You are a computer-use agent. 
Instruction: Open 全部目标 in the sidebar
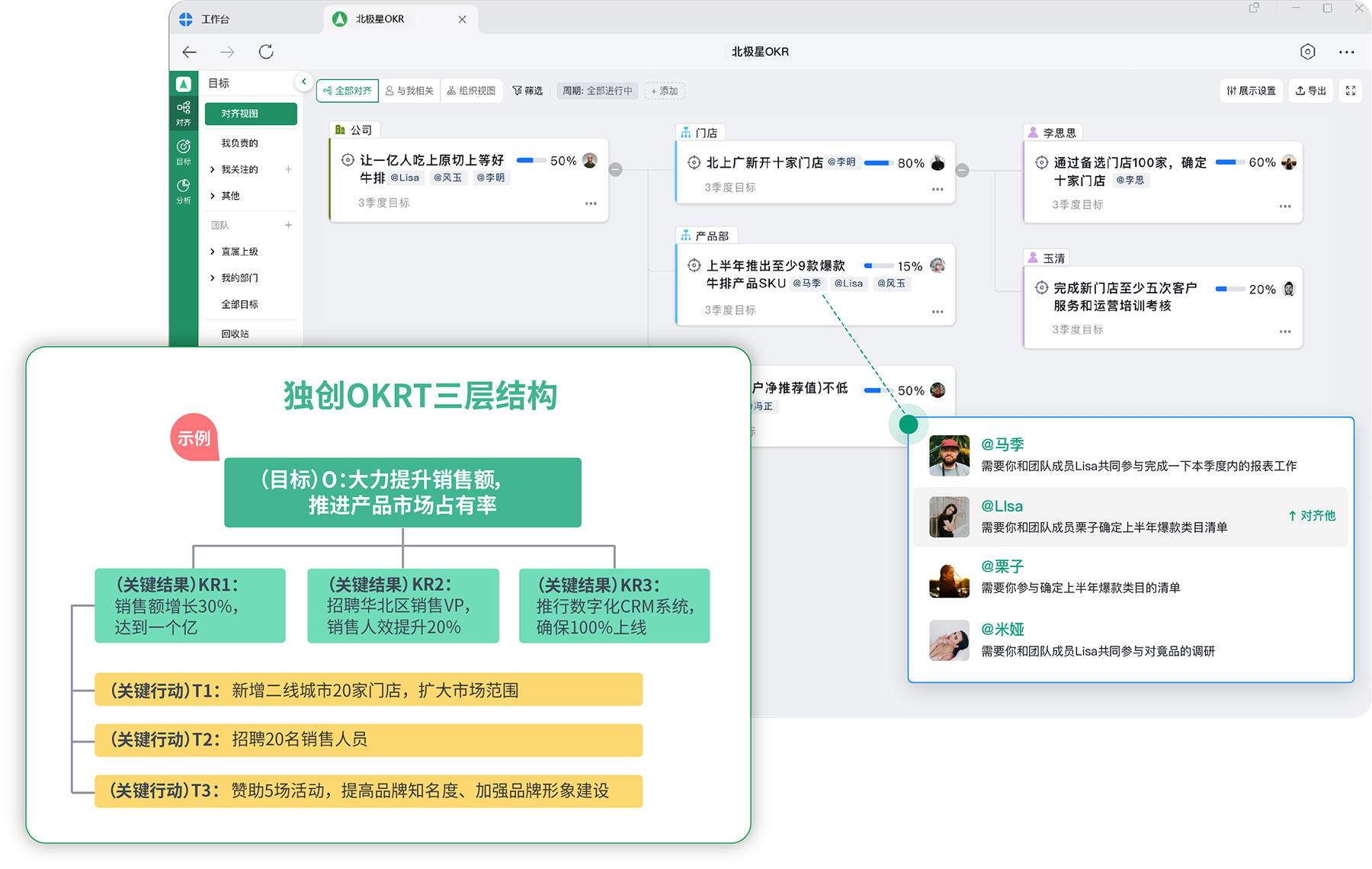click(x=239, y=304)
